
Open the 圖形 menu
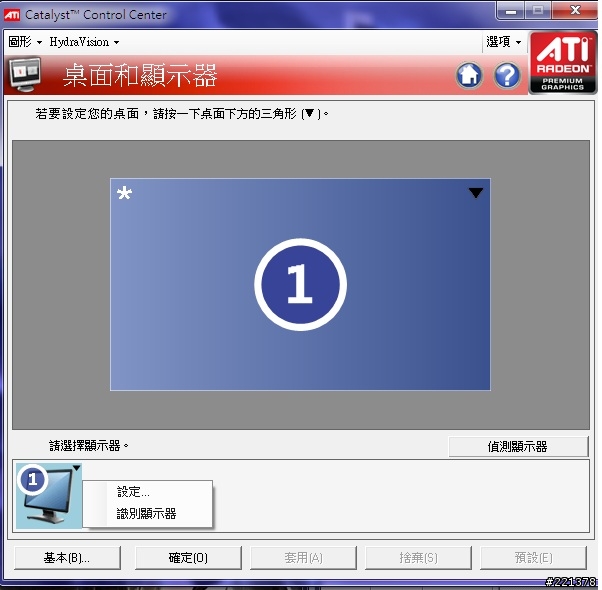pyautogui.click(x=25, y=41)
